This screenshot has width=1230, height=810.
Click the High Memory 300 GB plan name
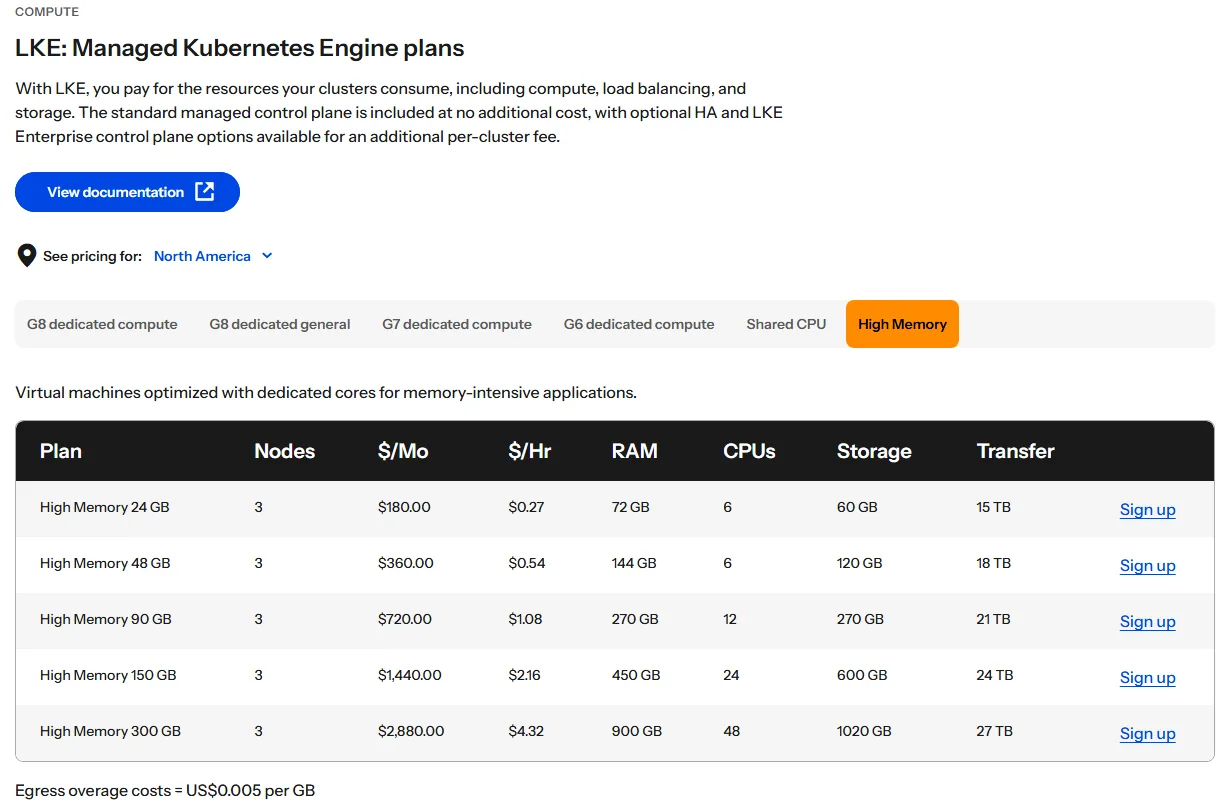(x=110, y=731)
